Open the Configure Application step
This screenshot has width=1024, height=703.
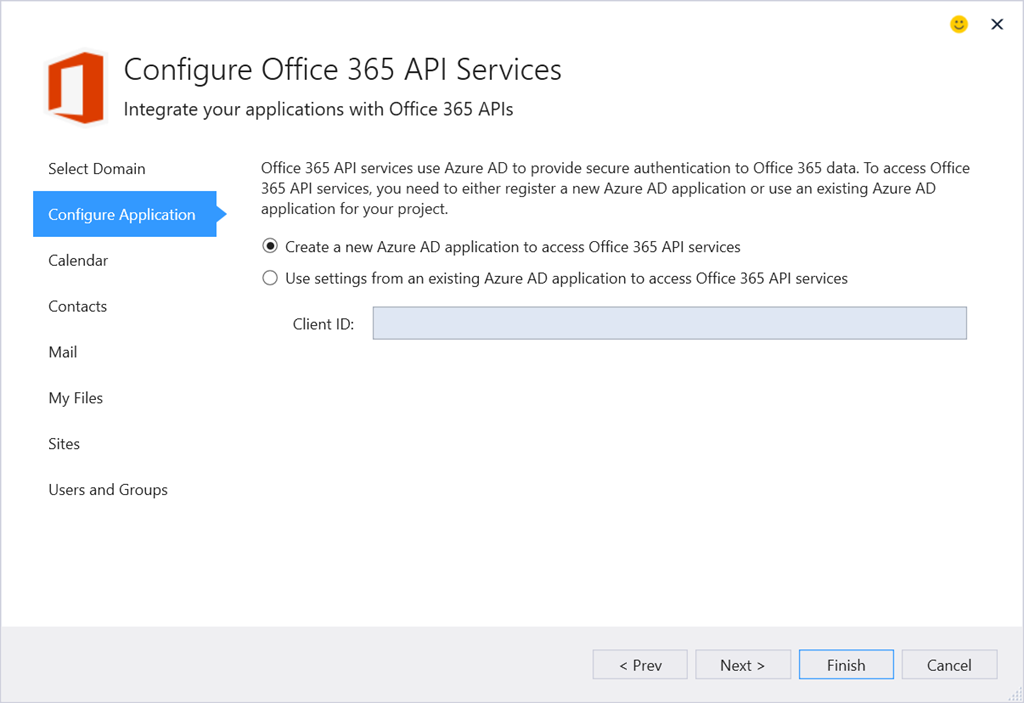(x=125, y=214)
